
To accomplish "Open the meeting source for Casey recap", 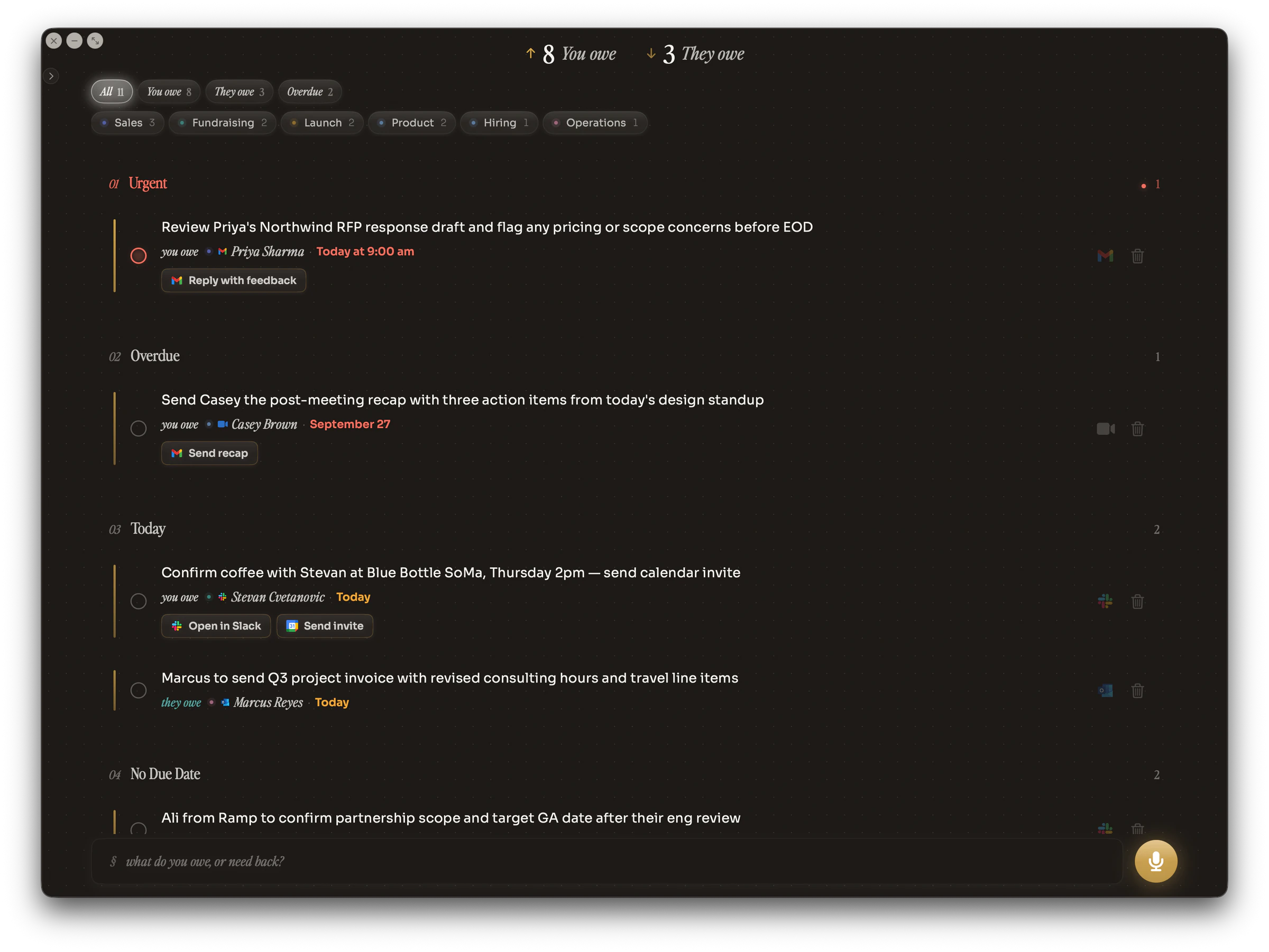I will pos(1106,428).
